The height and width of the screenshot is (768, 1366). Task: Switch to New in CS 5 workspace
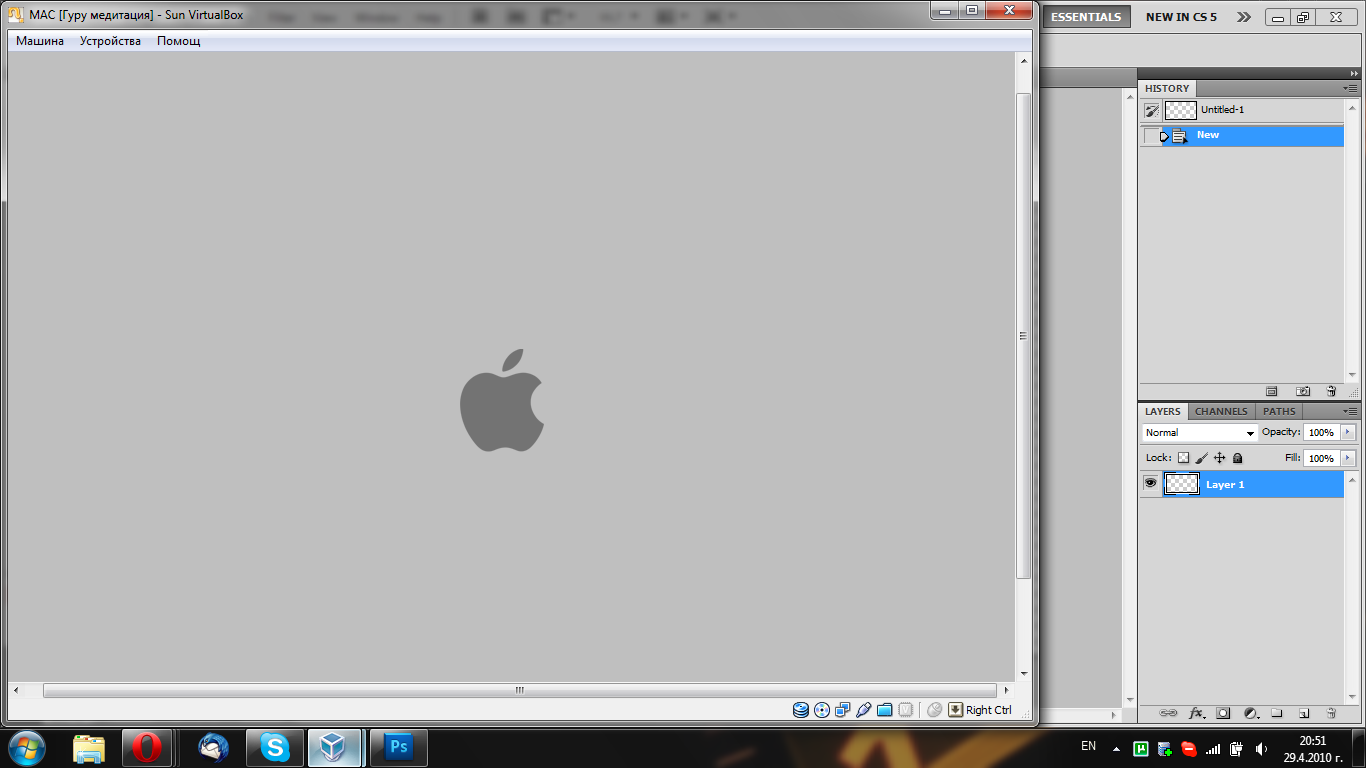coord(1181,17)
